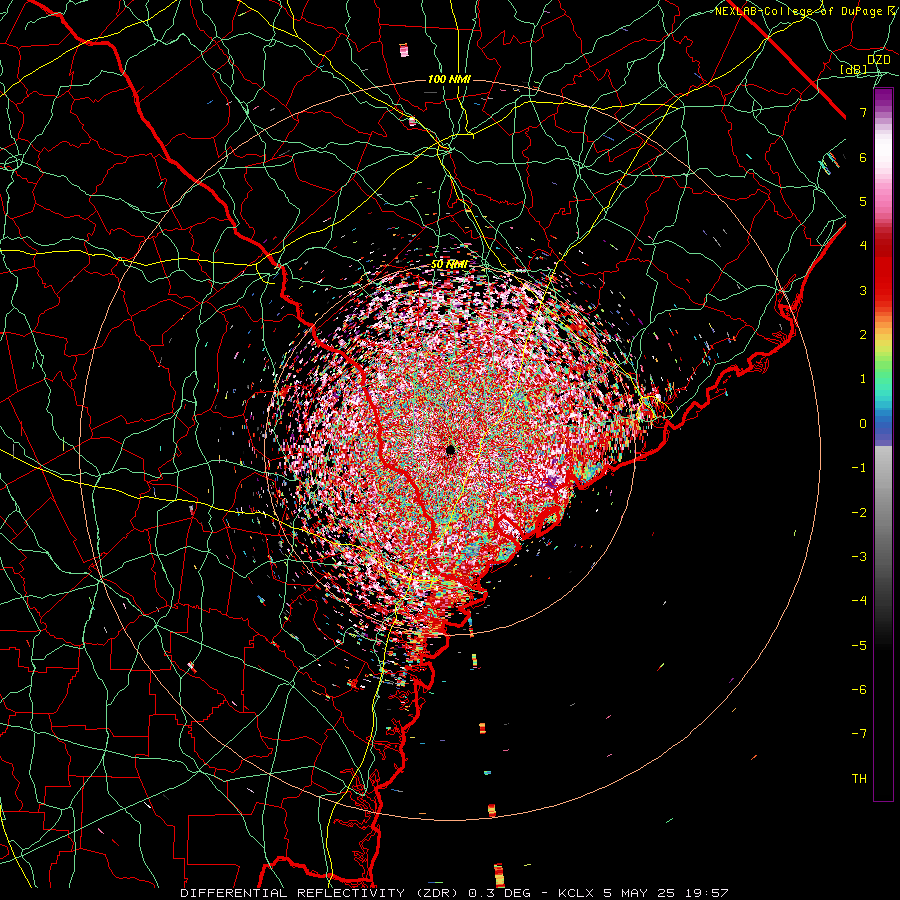Image resolution: width=900 pixels, height=900 pixels.
Task: Click the "-4" value on color scale
Action: (x=859, y=601)
